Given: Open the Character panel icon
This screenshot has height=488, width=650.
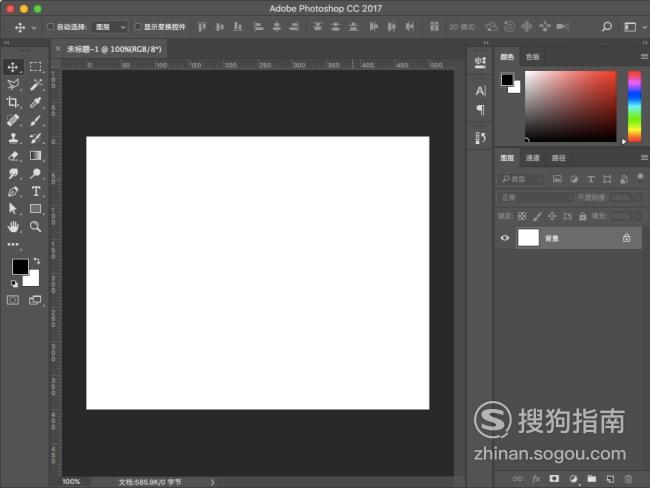Looking at the screenshot, I should click(x=480, y=91).
